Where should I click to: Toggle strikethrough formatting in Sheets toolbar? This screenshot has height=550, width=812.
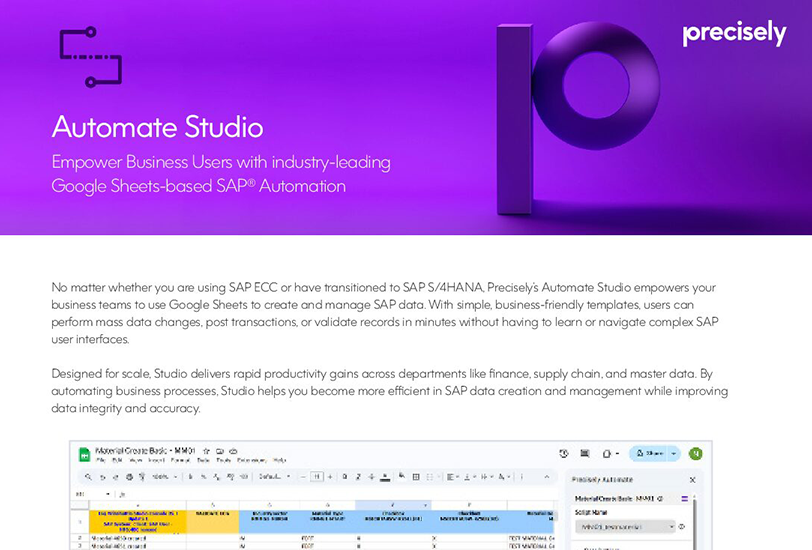click(371, 477)
